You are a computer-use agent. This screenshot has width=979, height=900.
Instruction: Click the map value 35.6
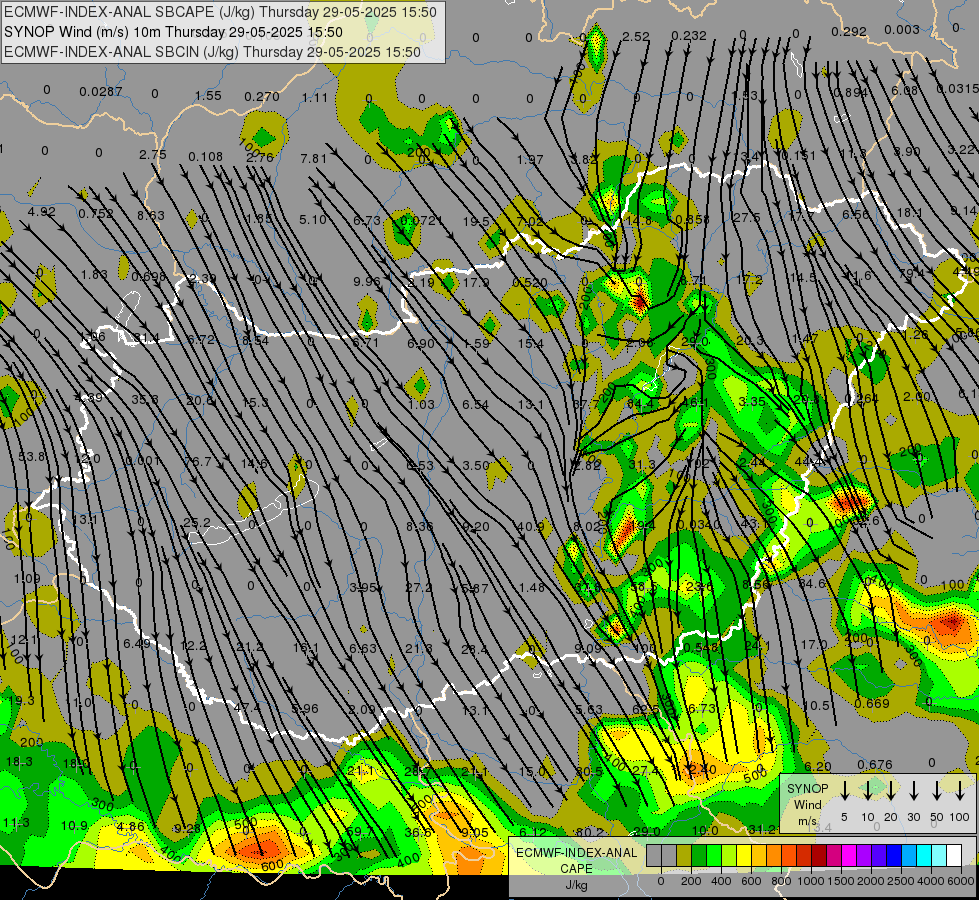(x=145, y=399)
